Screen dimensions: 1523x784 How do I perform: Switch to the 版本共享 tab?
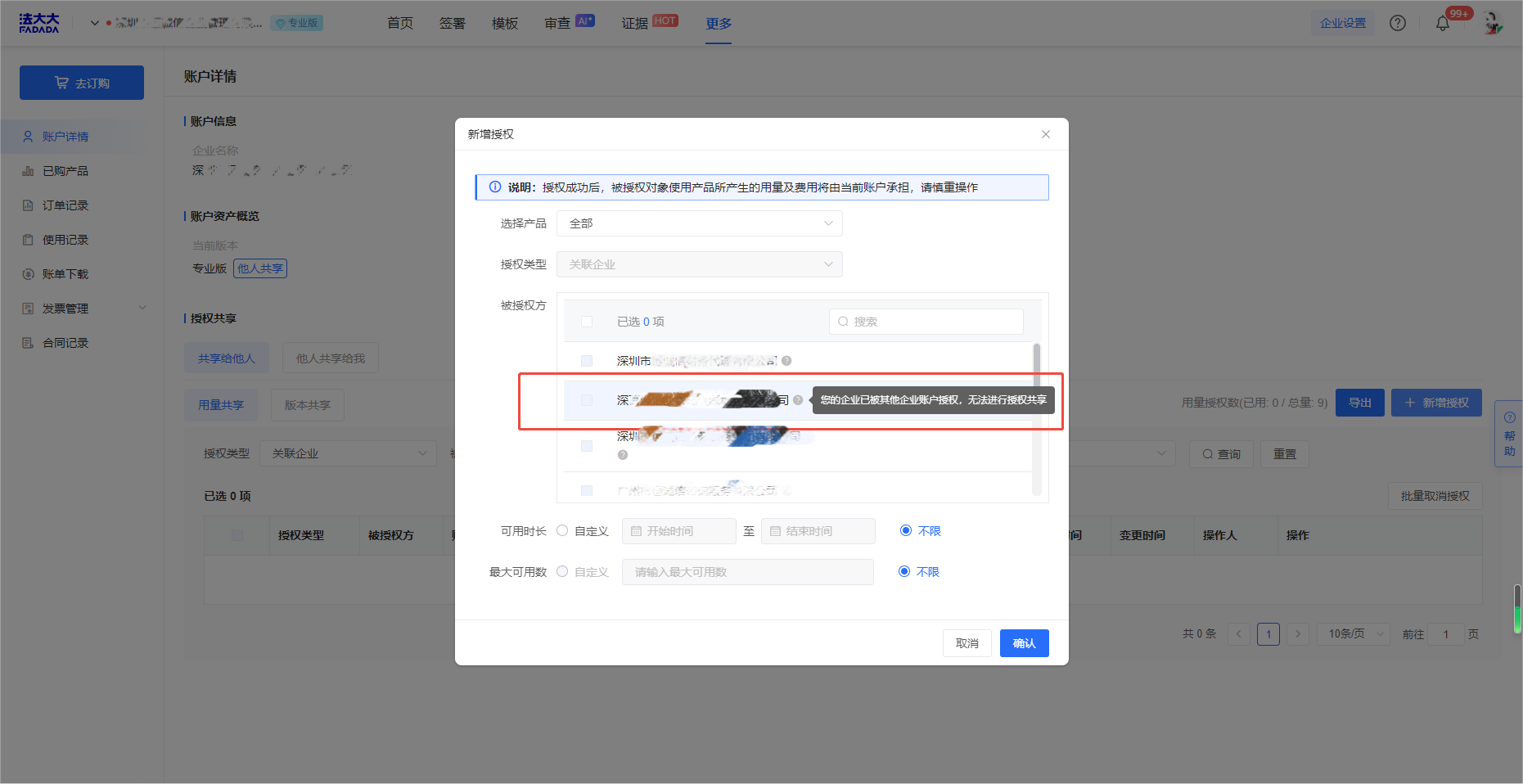[308, 405]
